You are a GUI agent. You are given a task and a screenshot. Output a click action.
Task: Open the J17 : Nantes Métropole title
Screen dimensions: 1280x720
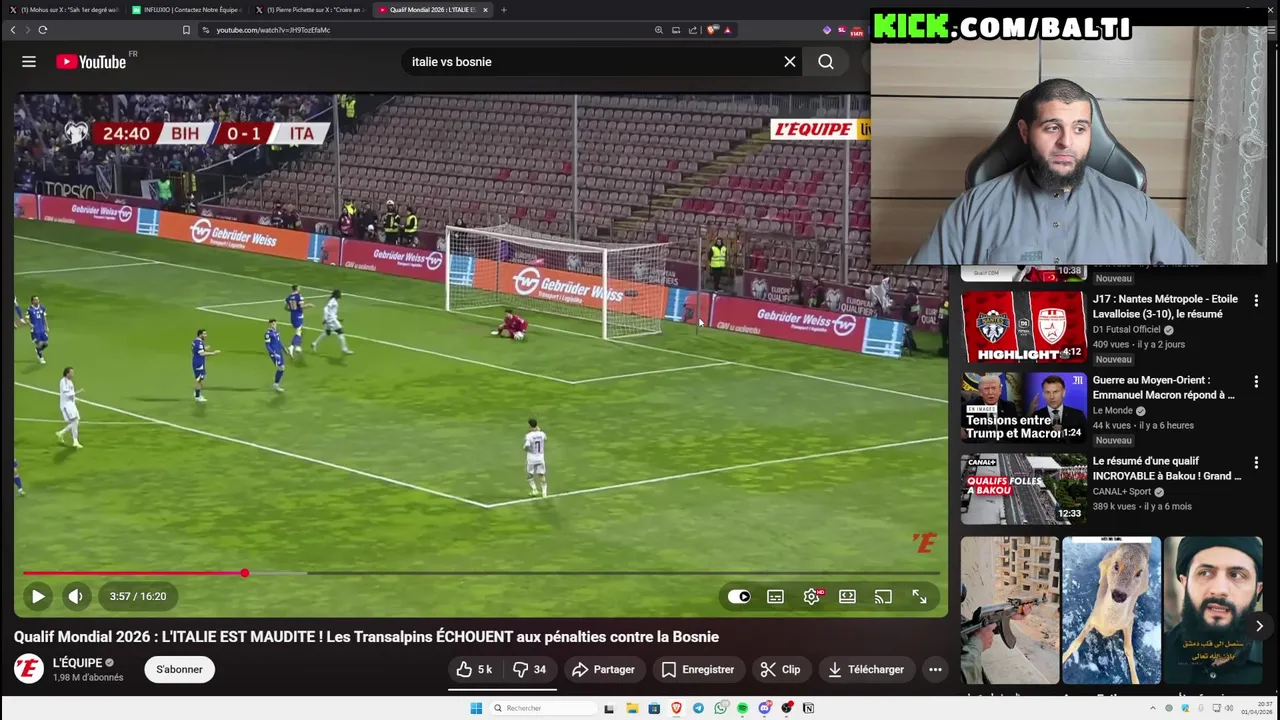(1165, 306)
